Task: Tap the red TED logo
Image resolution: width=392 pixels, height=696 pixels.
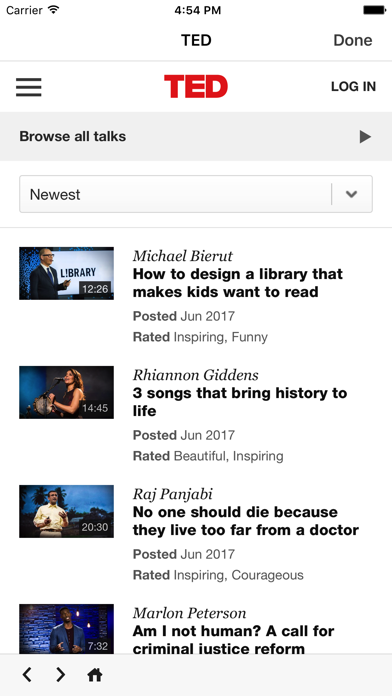Action: click(x=196, y=87)
